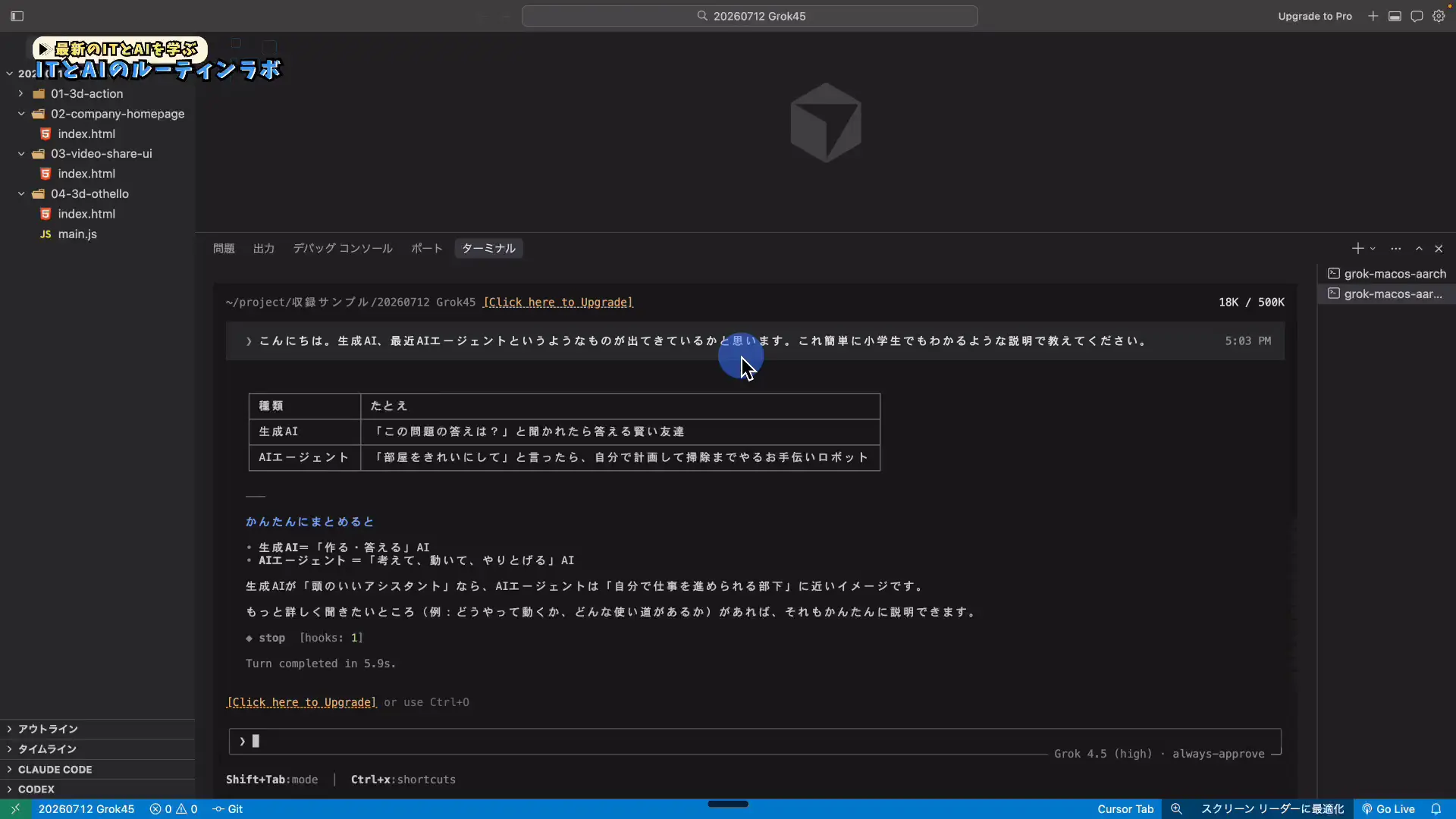This screenshot has width=1456, height=819.
Task: Click the 'Grok 4.5 (high) · always-approve' label
Action: pos(1159,755)
